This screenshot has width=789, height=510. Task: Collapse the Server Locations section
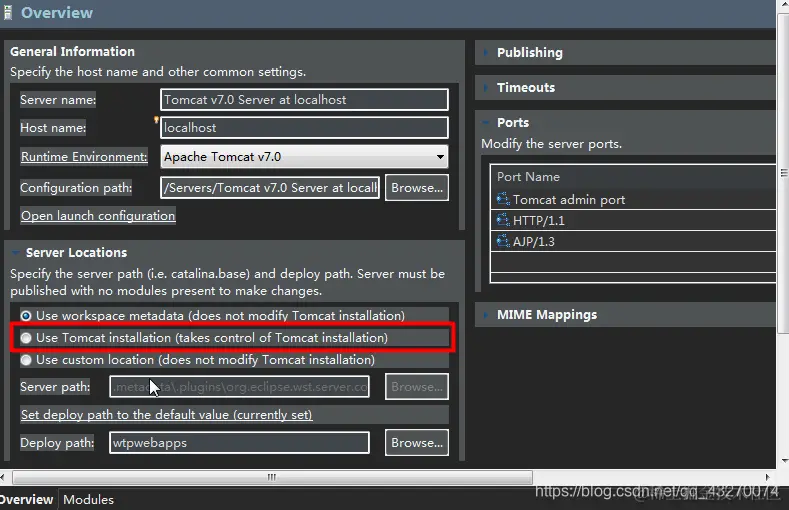pyautogui.click(x=16, y=252)
